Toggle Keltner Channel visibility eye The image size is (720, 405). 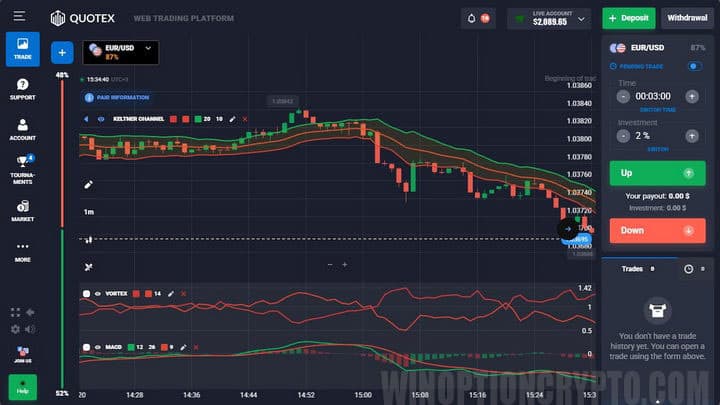tap(101, 119)
